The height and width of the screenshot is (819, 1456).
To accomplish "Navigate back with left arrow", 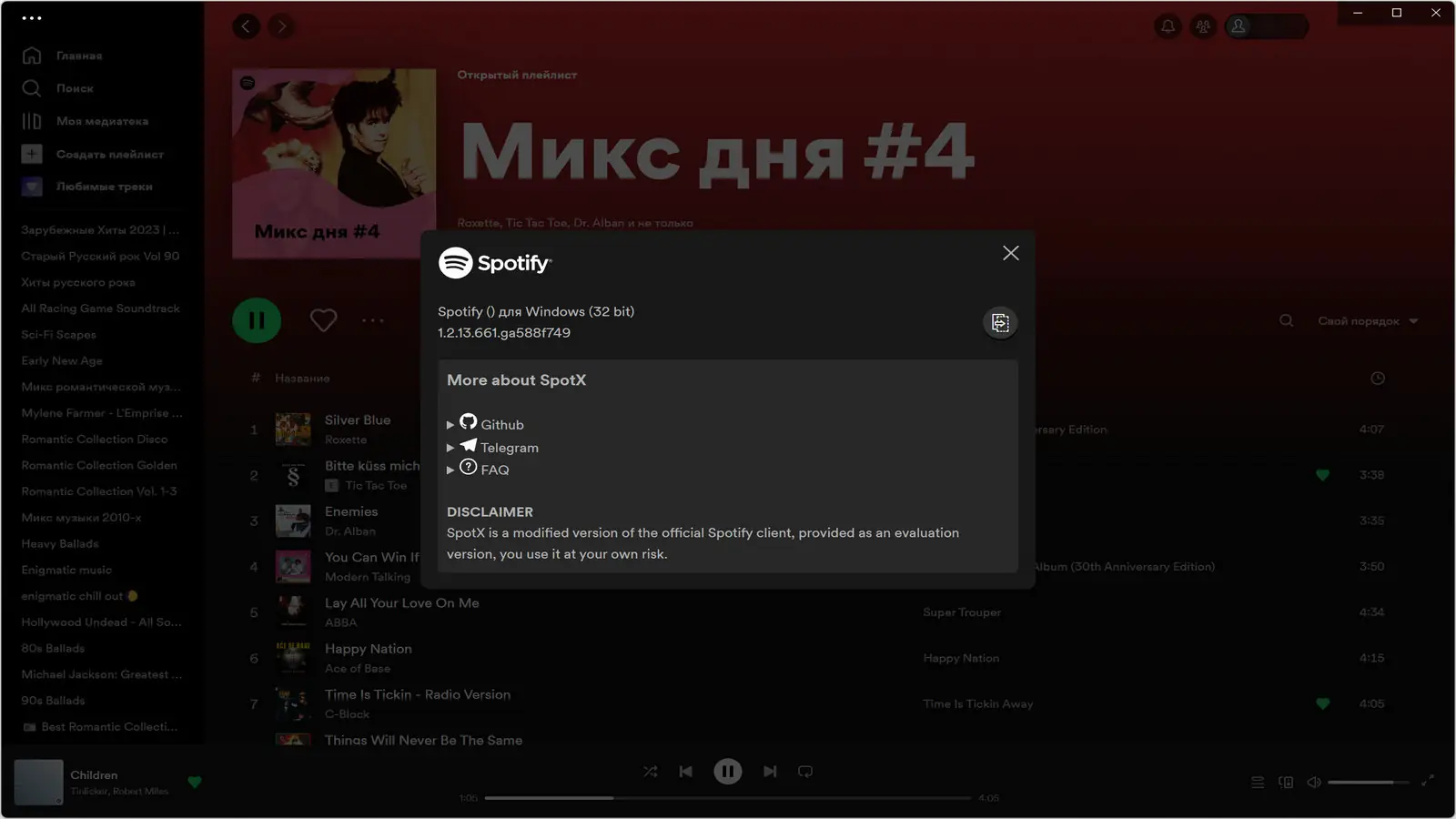I will (246, 26).
